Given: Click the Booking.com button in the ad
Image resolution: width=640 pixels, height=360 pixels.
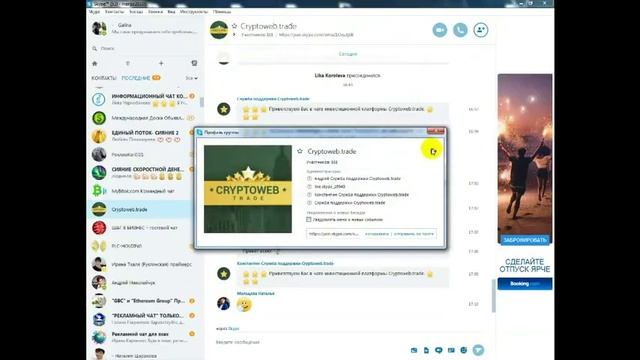Looking at the screenshot, I should click(525, 284).
